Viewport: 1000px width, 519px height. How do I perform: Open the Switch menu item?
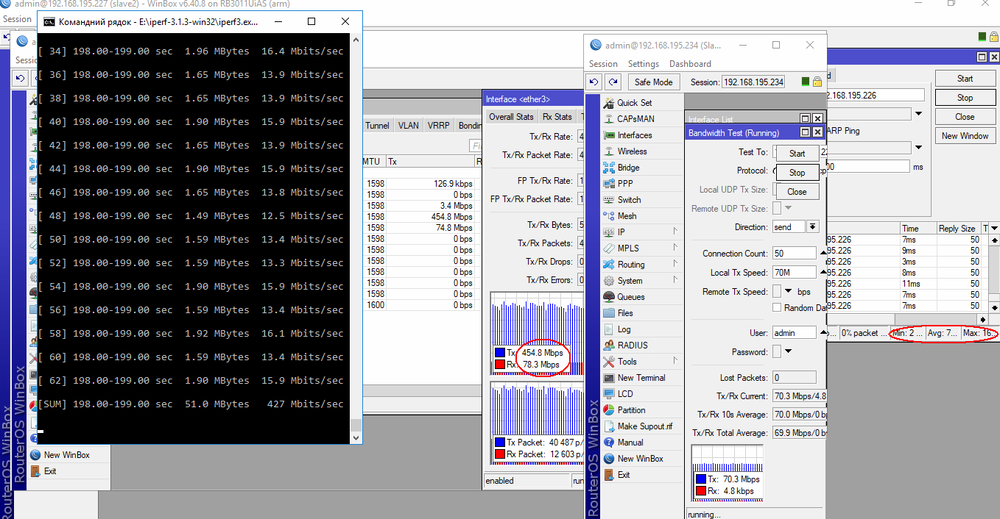[622, 200]
